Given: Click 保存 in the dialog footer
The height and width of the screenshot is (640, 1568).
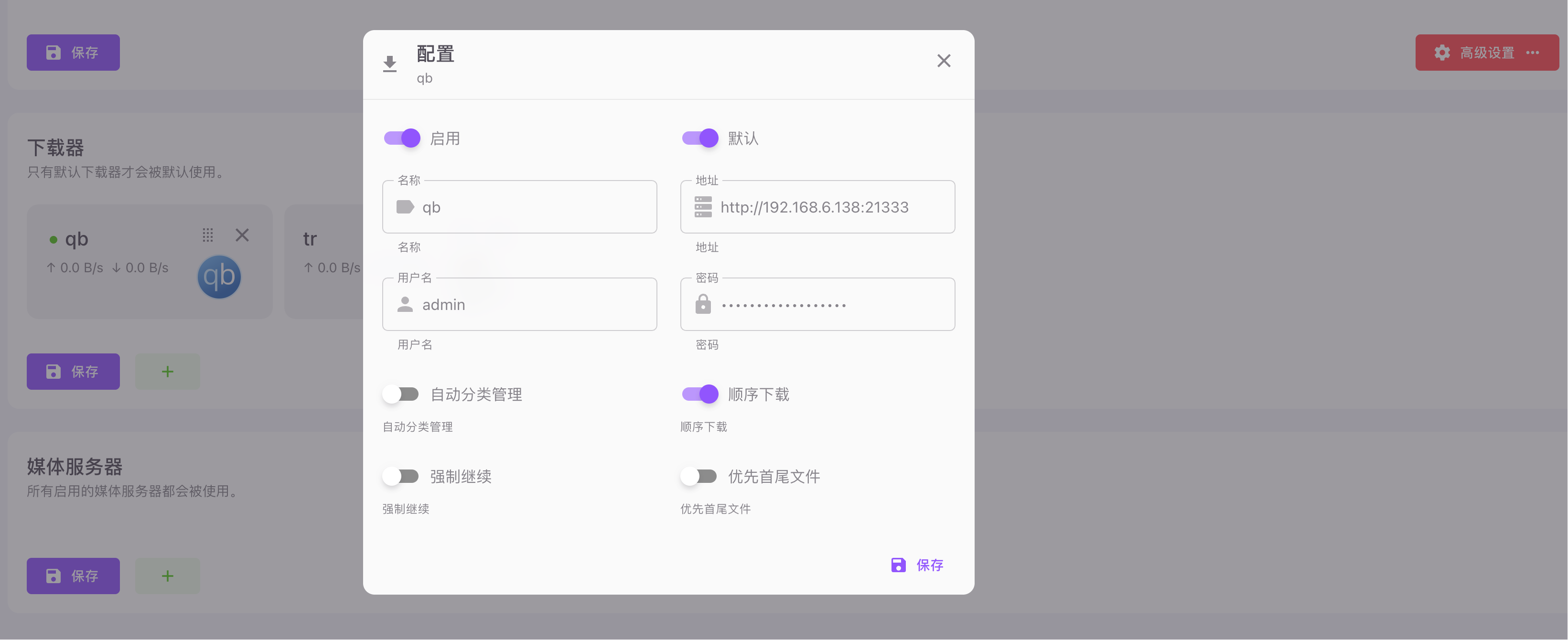Looking at the screenshot, I should point(917,565).
